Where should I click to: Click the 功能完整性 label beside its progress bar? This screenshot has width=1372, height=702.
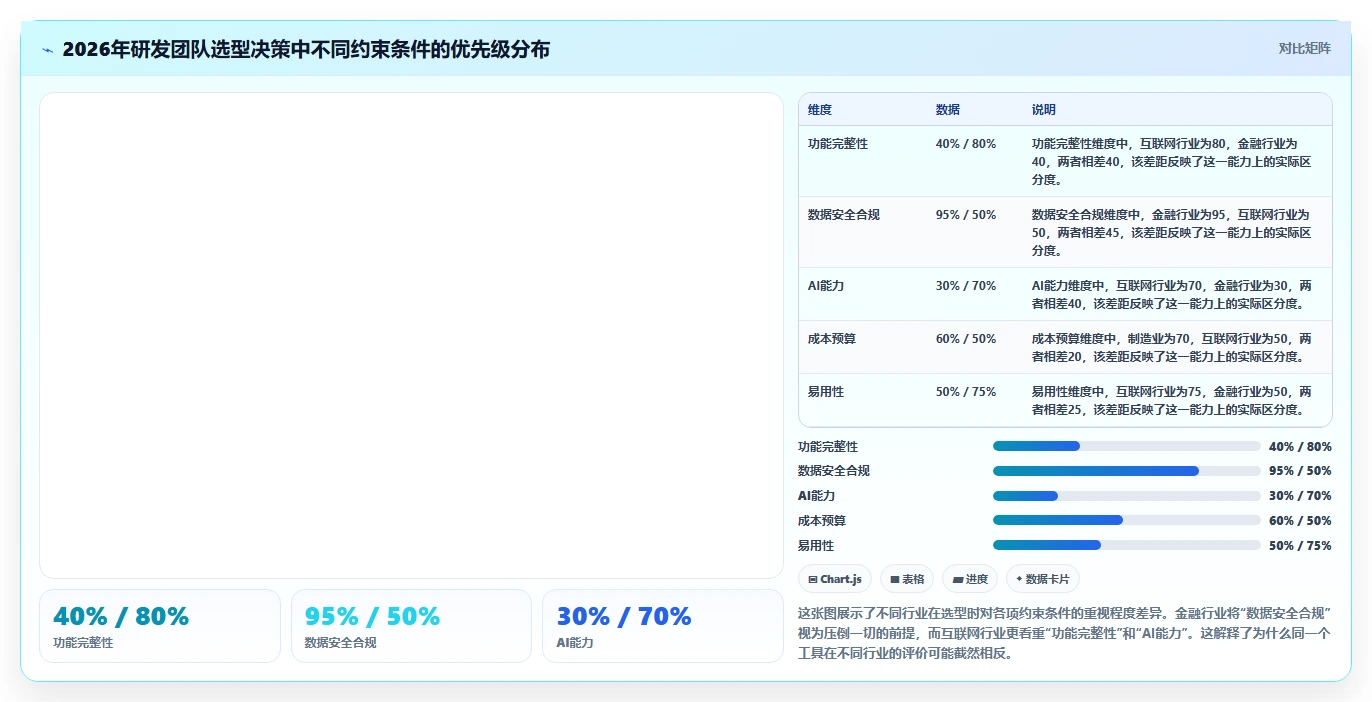pos(828,447)
